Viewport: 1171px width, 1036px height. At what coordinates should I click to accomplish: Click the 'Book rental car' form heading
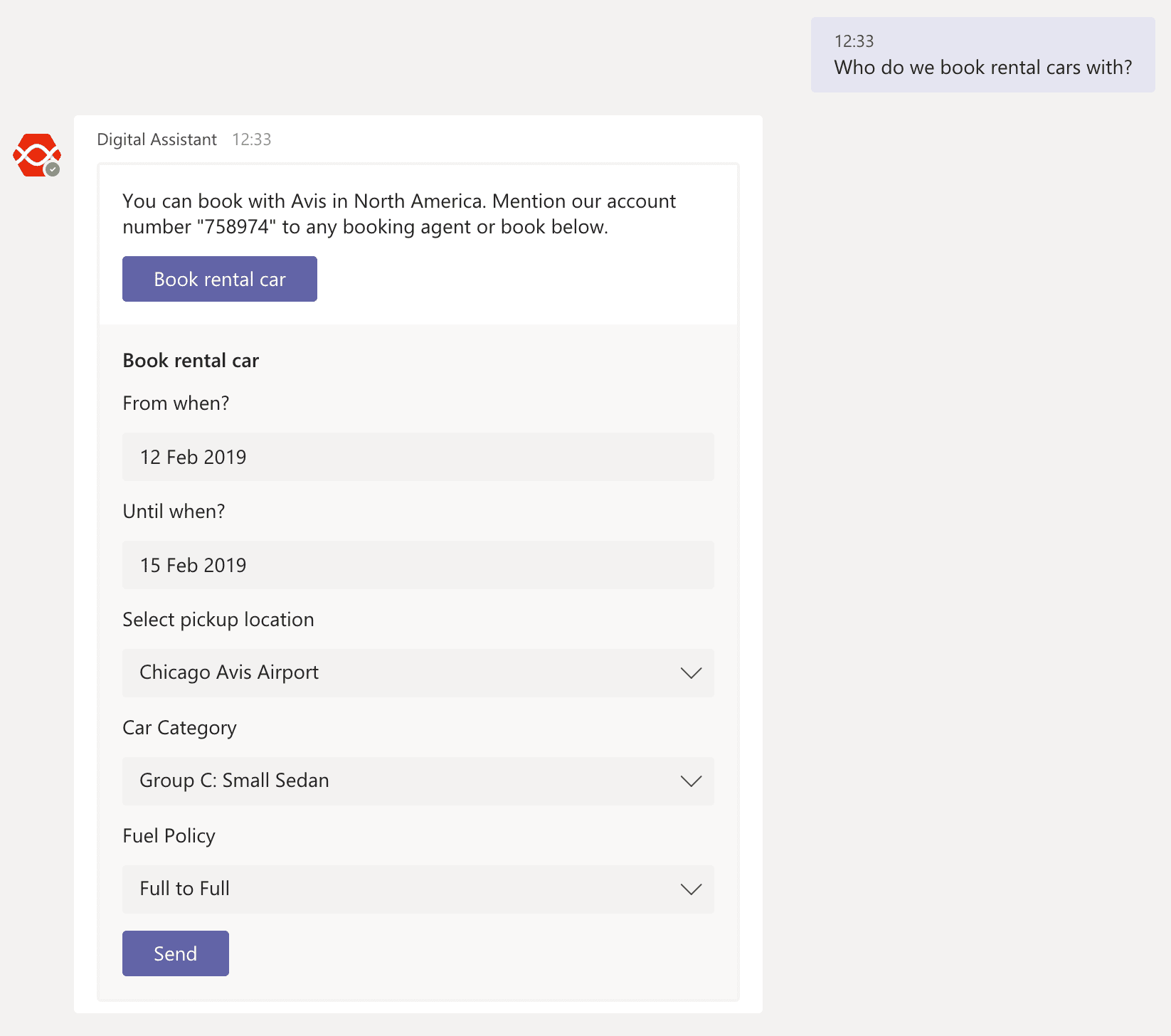point(191,361)
